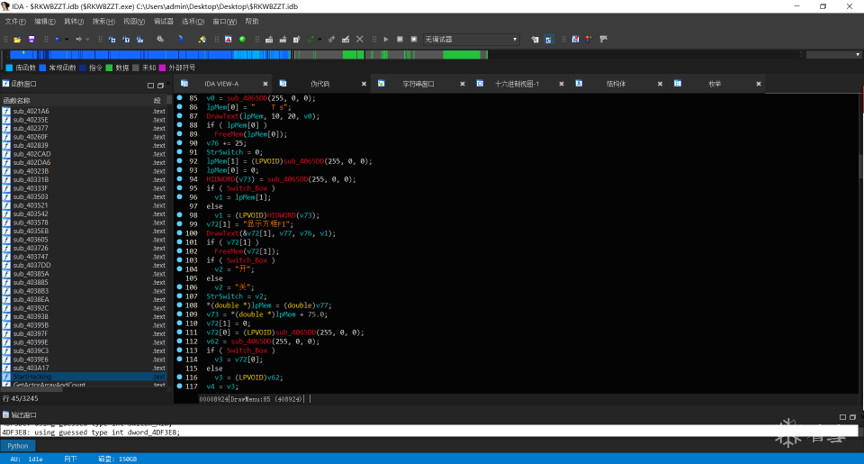Click the open file toolbar icon
864x464 pixels.
pos(19,40)
